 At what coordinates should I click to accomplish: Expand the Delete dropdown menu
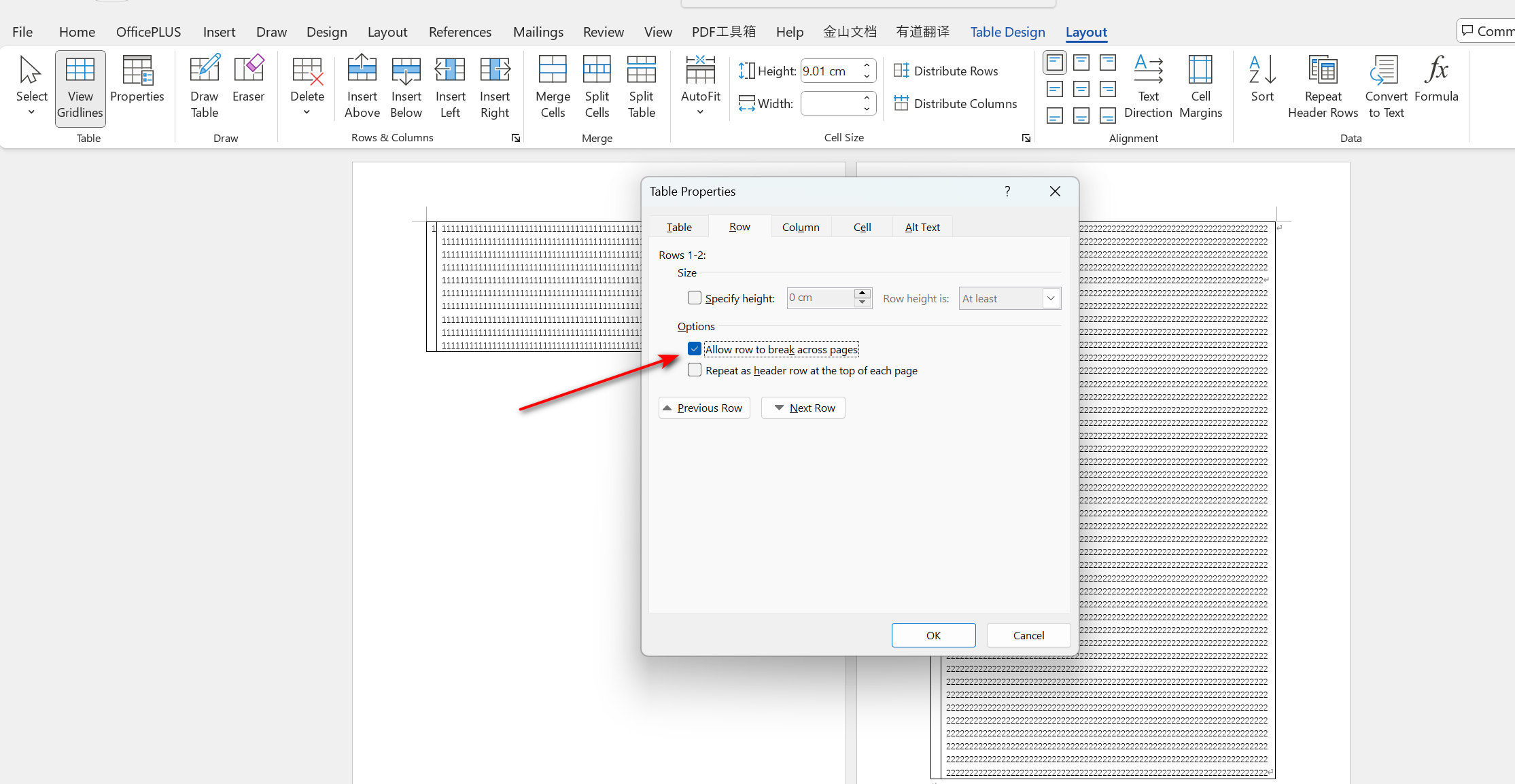(307, 112)
